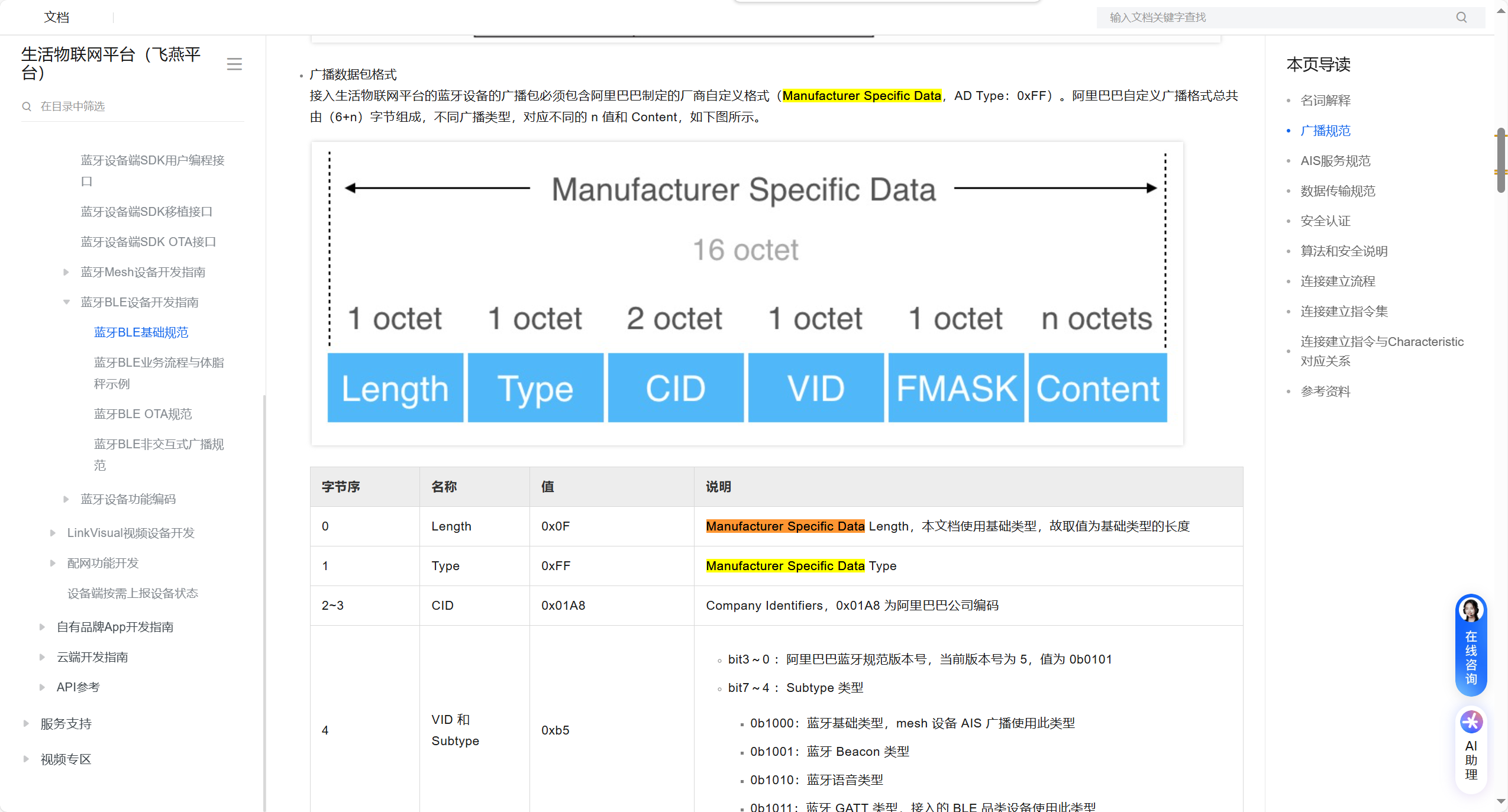Click the filter search icon in directory

[x=27, y=106]
